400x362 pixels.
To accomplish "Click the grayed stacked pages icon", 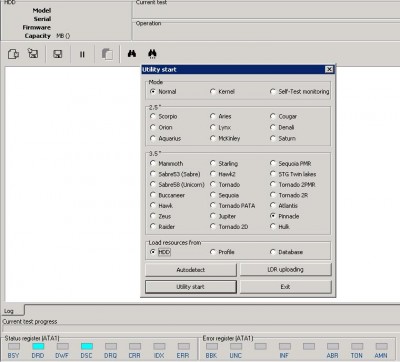I will 107,54.
